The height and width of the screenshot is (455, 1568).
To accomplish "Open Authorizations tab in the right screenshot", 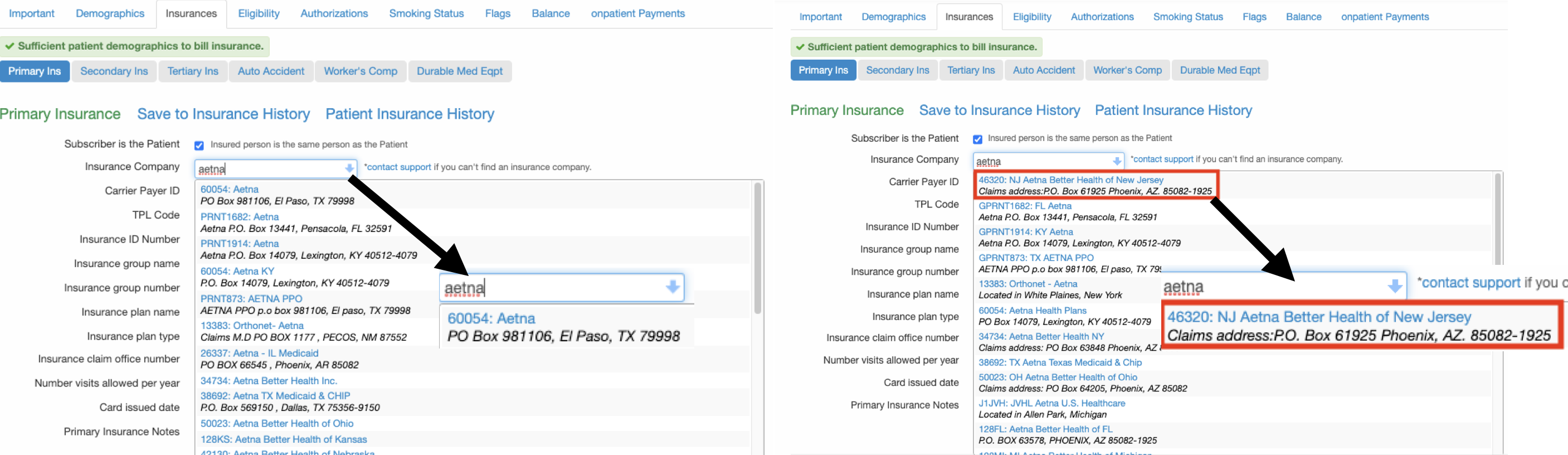I will coord(1102,17).
